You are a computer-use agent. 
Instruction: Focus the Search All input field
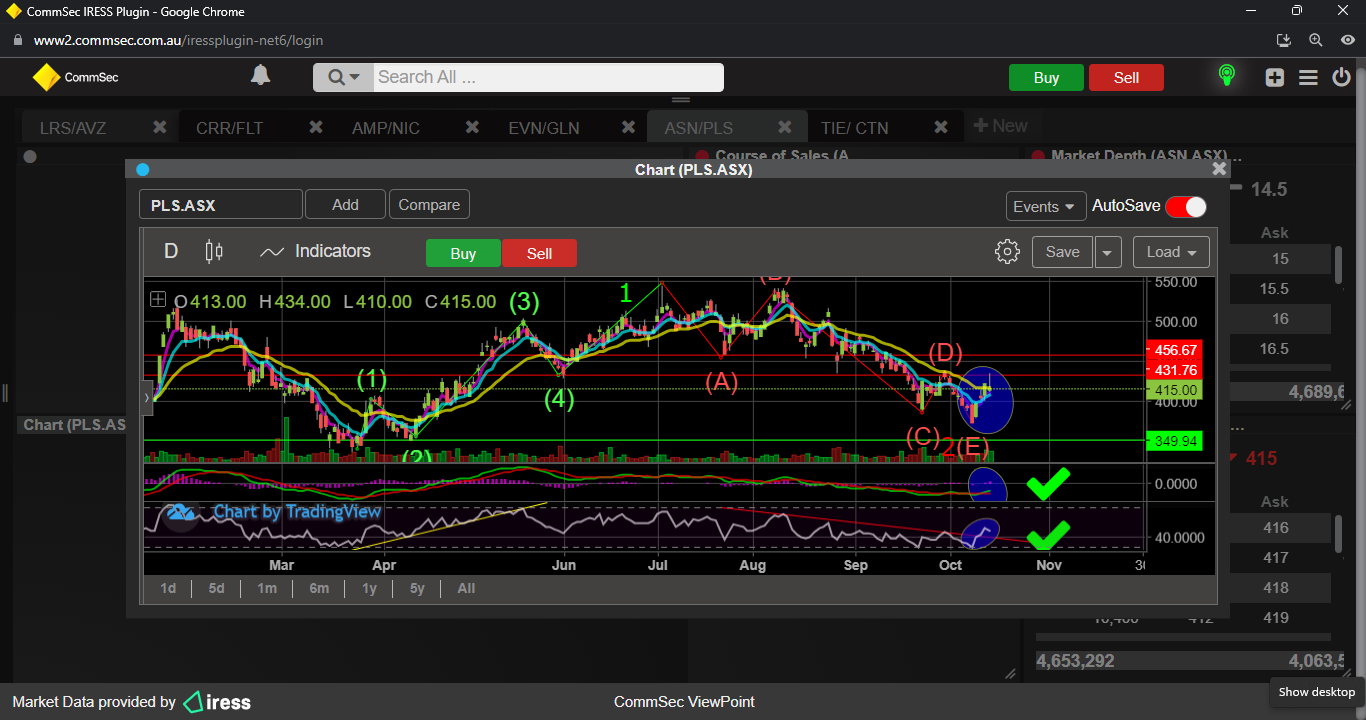tap(548, 77)
